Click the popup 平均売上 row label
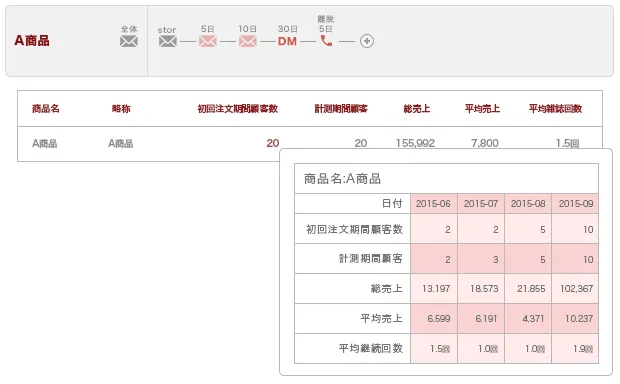This screenshot has height=384, width=620. (382, 318)
